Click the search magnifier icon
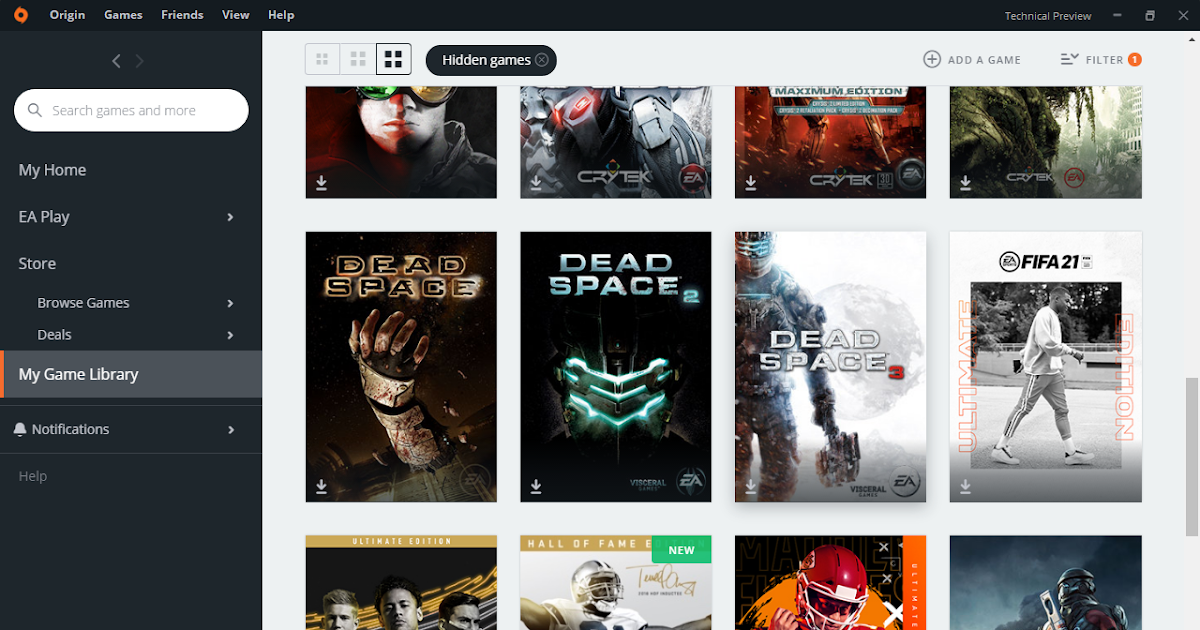 (35, 111)
